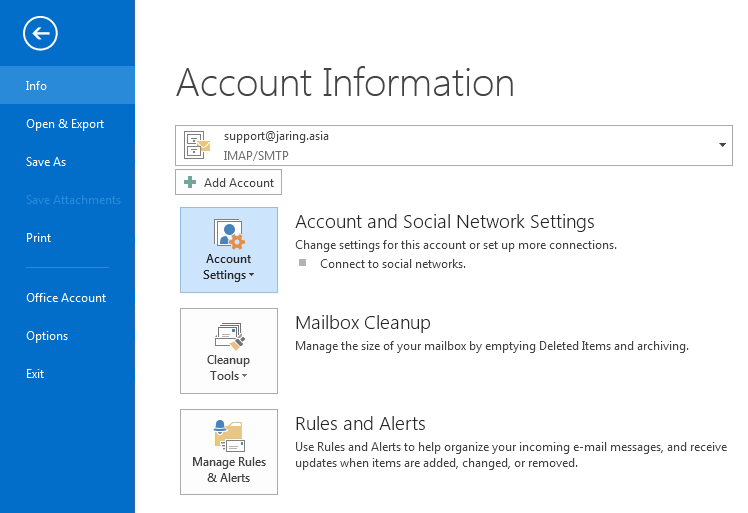Open the Print page
The image size is (748, 513).
[x=67, y=238]
